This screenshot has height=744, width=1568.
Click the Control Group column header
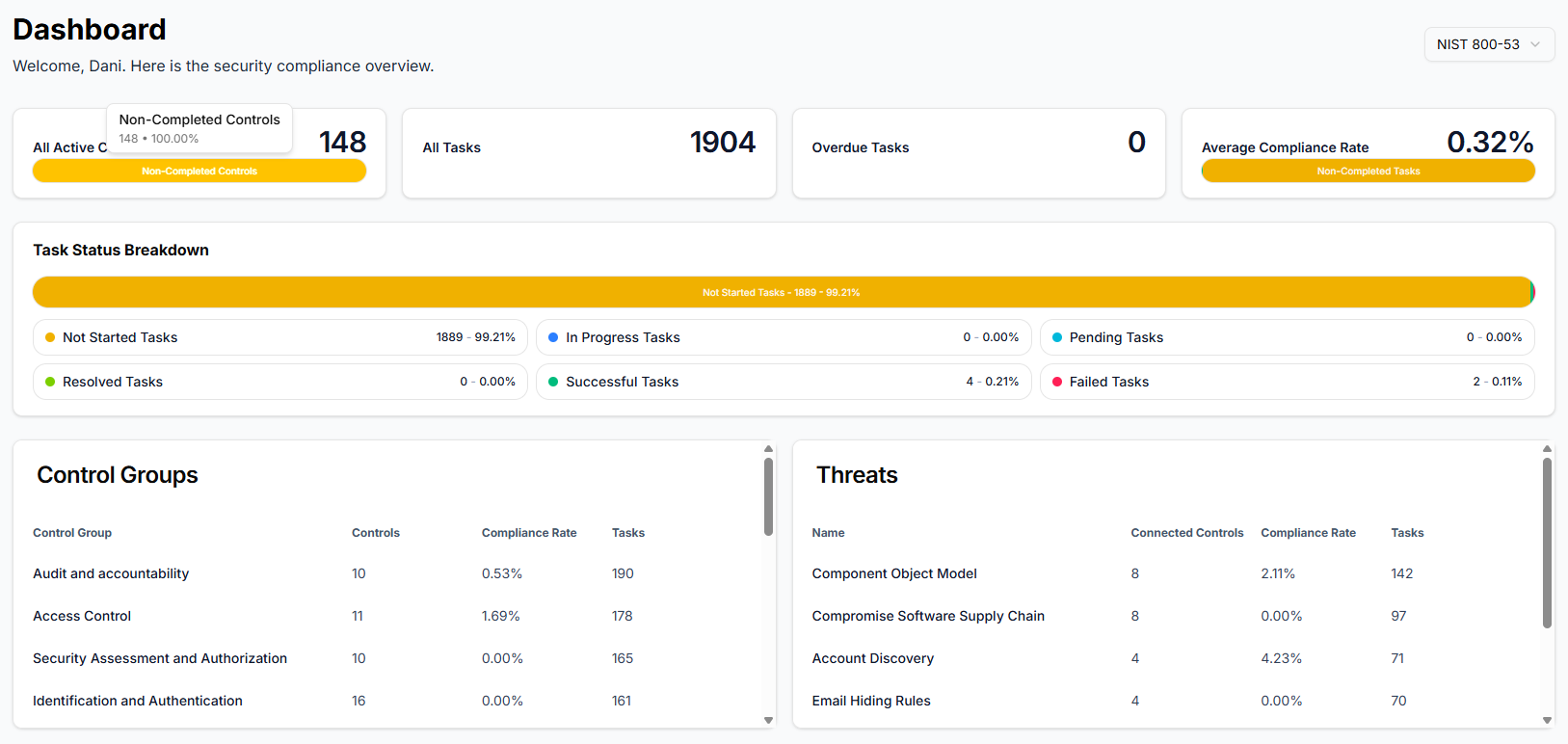pyautogui.click(x=72, y=533)
